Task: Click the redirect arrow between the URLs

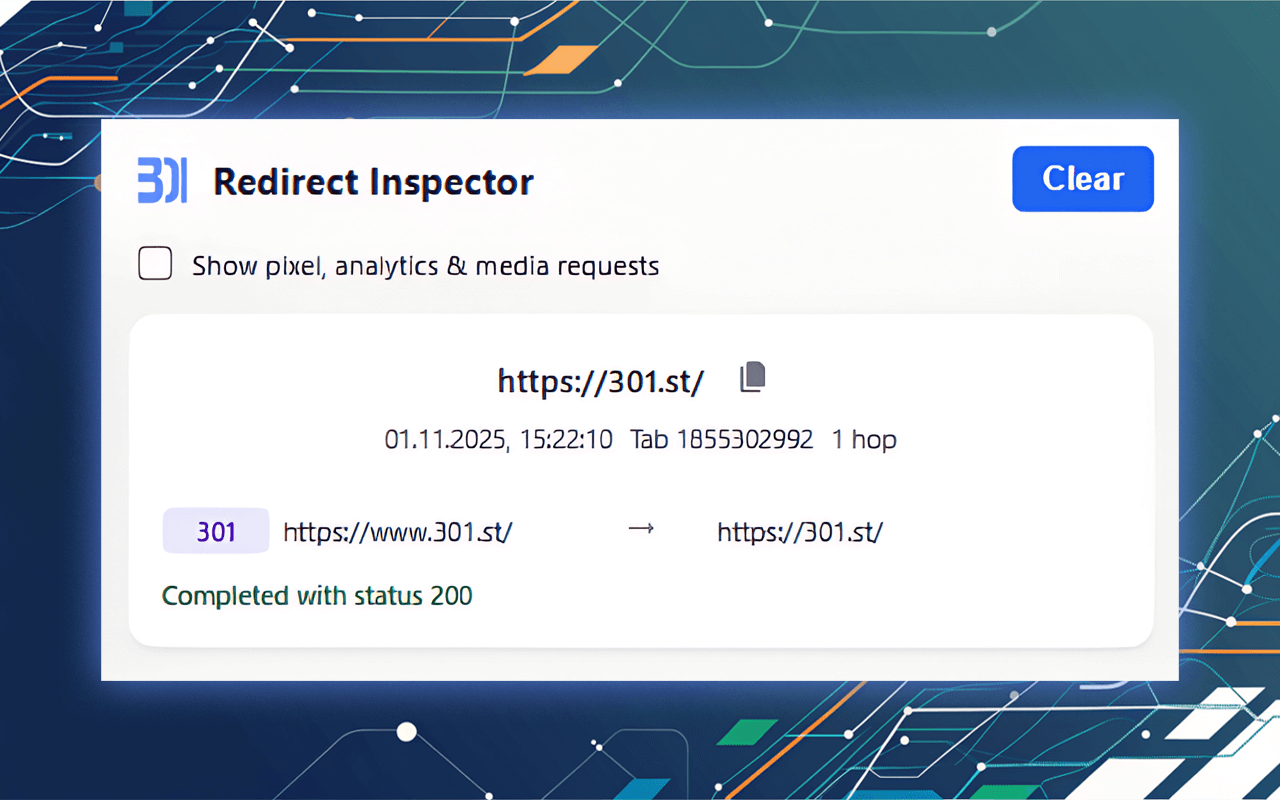Action: [641, 530]
